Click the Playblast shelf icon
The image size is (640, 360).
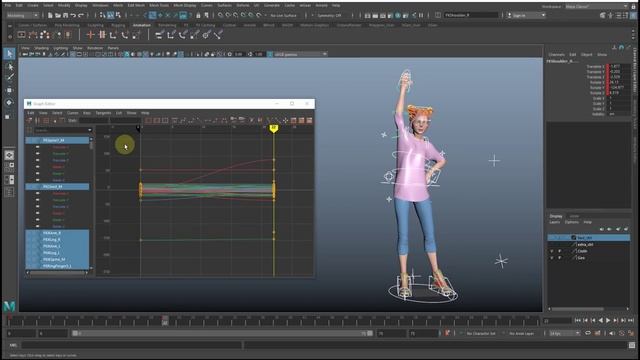click(21, 35)
